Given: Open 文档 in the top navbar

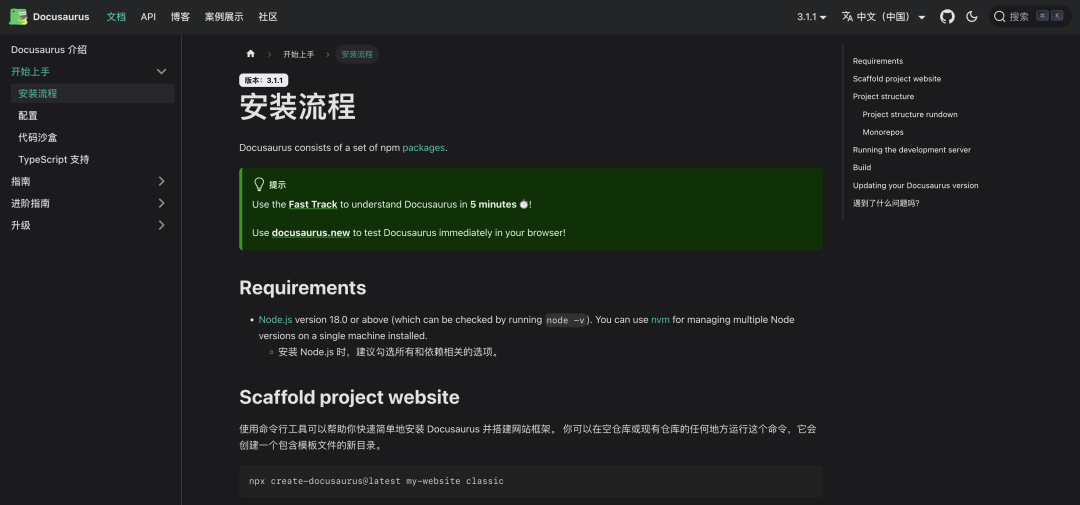Looking at the screenshot, I should (x=116, y=17).
